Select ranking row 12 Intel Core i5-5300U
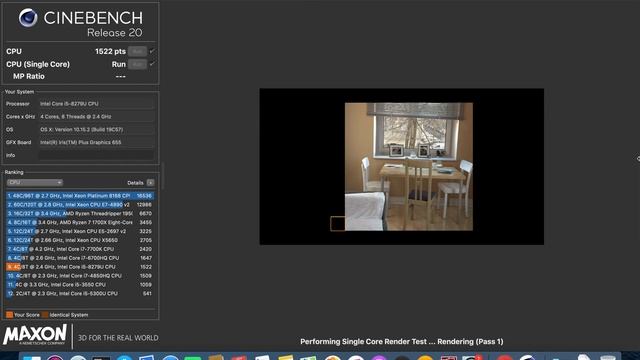The height and width of the screenshot is (360, 640). coord(80,293)
